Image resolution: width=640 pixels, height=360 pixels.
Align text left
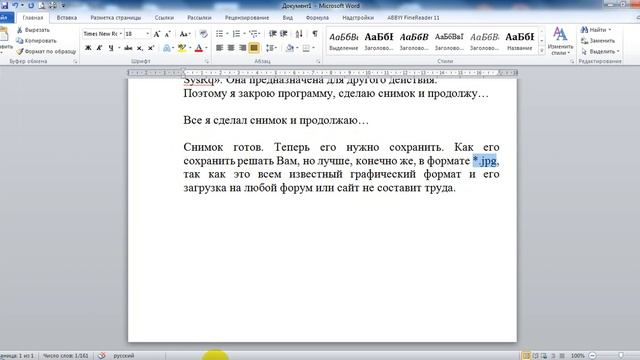(x=219, y=48)
